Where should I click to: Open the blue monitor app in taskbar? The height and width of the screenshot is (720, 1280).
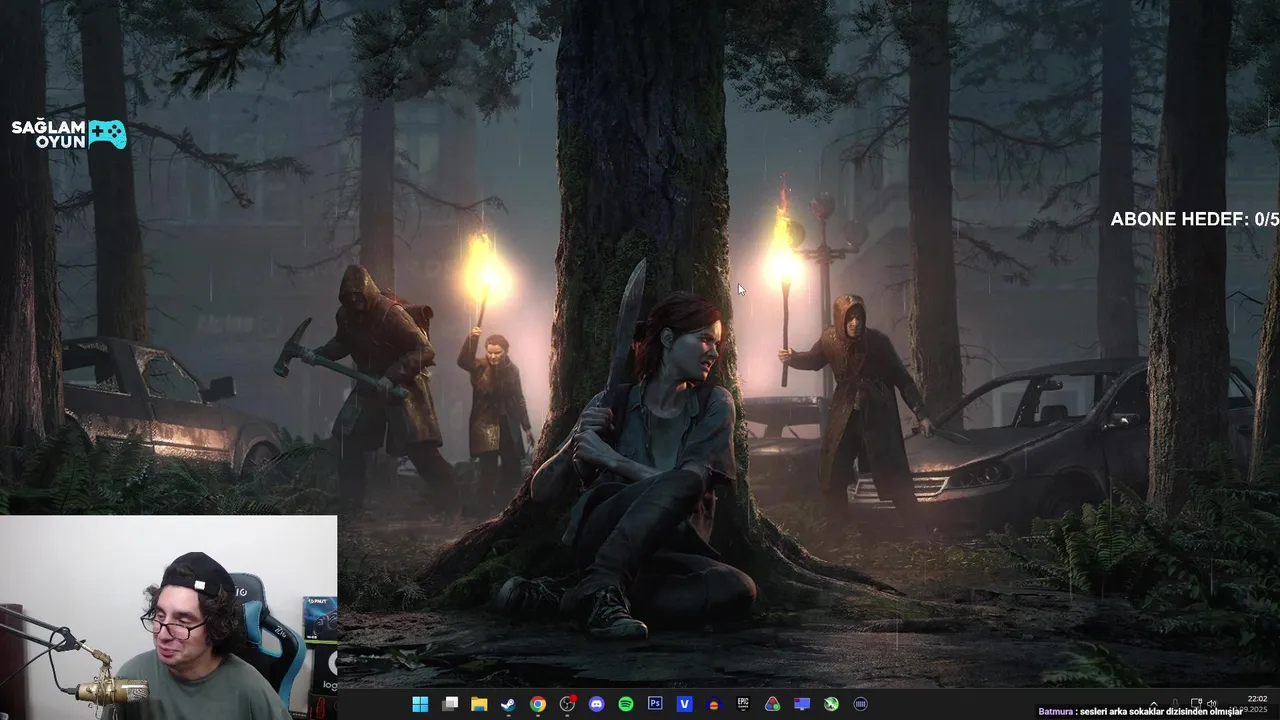coord(802,704)
